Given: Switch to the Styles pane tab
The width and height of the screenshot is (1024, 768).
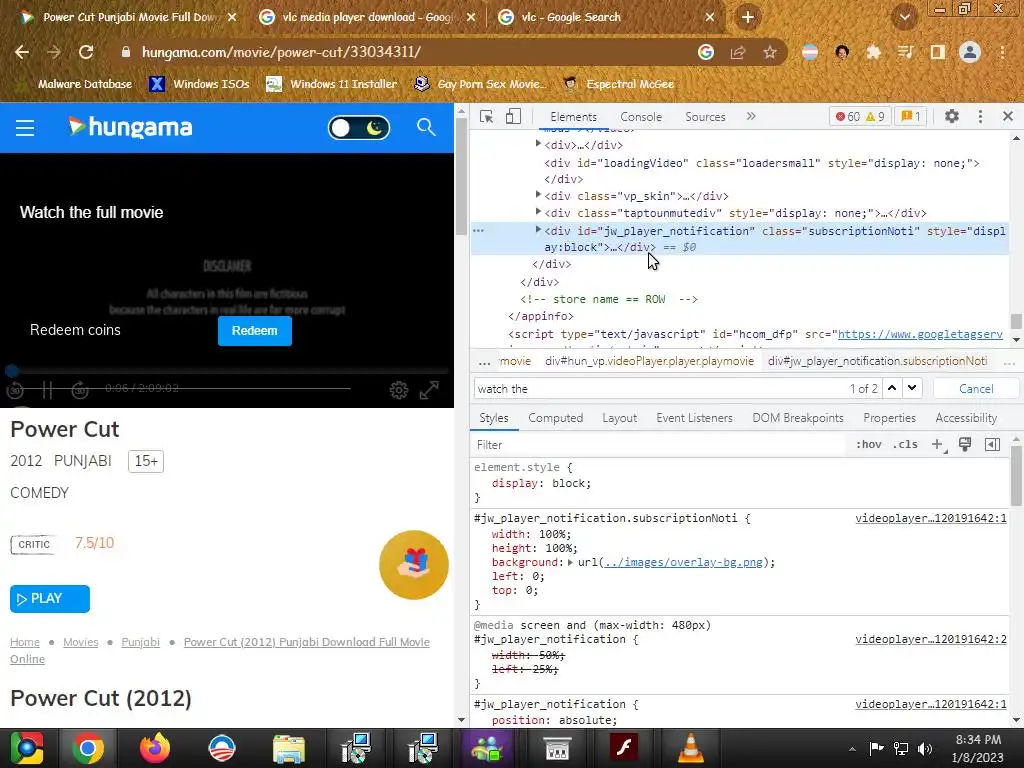Looking at the screenshot, I should click(494, 418).
